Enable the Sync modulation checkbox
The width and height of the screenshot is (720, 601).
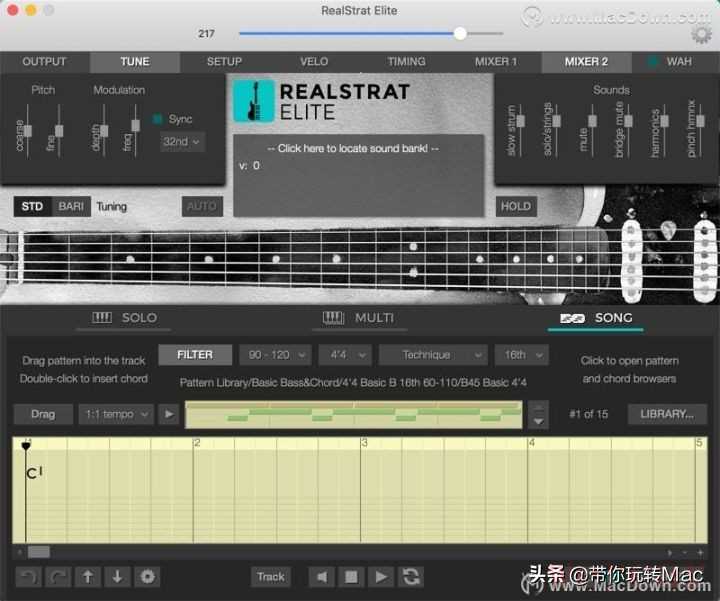point(158,119)
